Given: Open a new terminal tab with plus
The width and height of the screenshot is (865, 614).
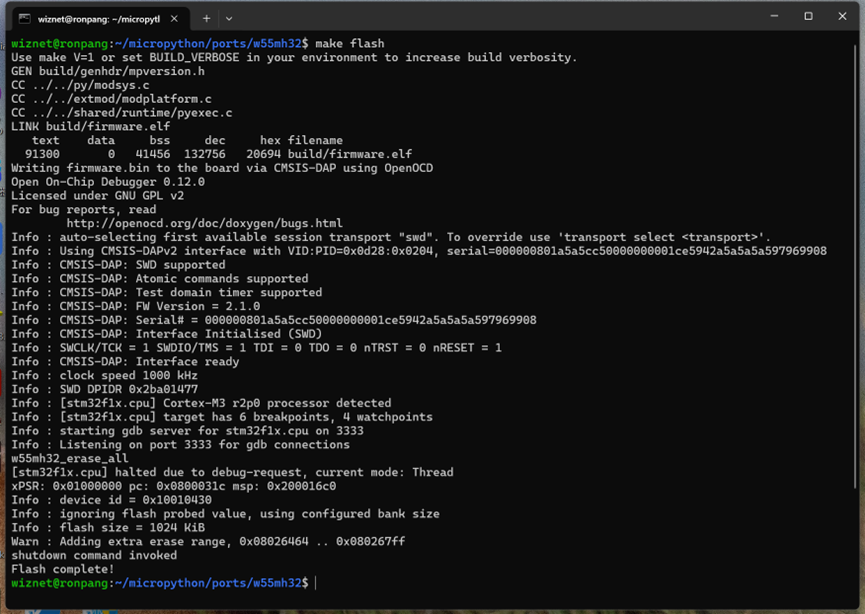Looking at the screenshot, I should (206, 18).
